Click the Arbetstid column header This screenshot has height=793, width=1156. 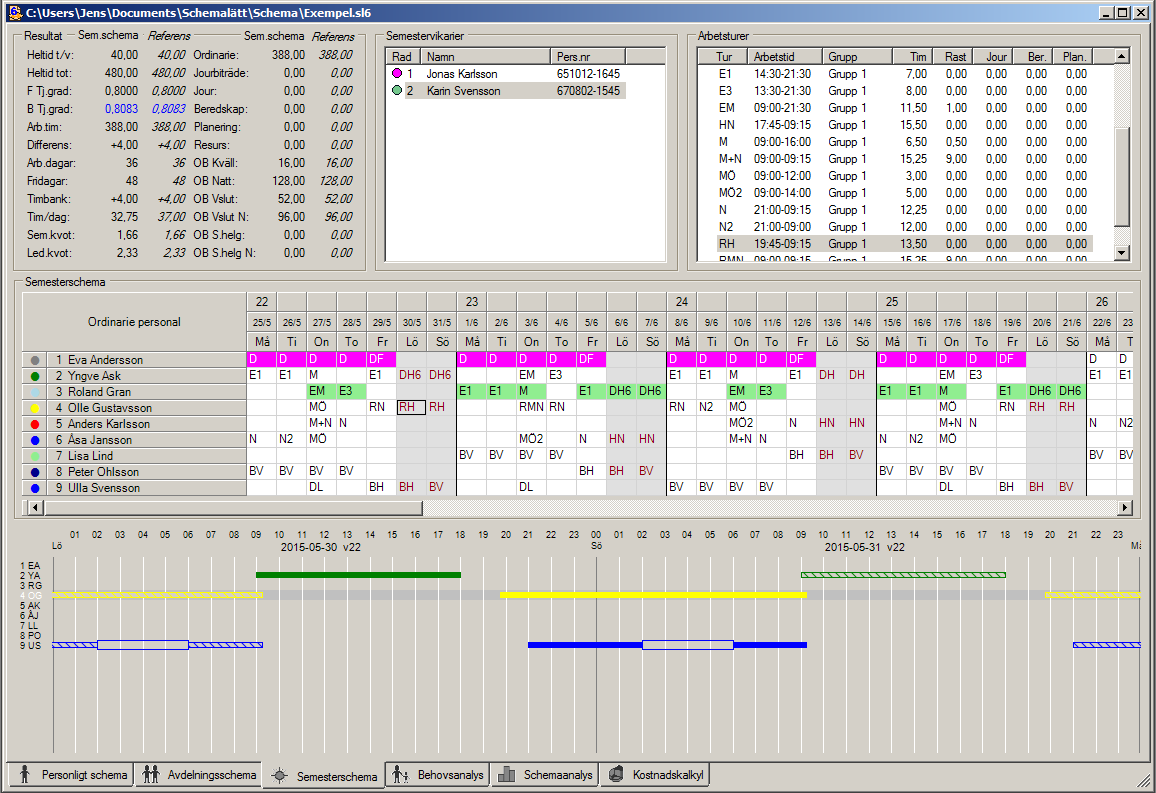tap(785, 57)
